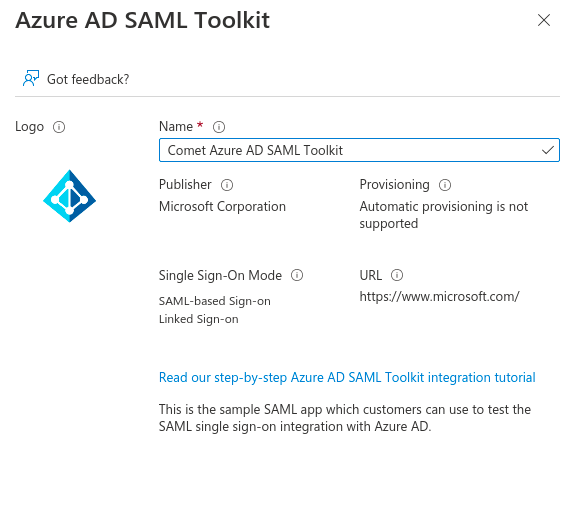570x510 pixels.
Task: Click the Name field info icon
Action: [x=219, y=127]
